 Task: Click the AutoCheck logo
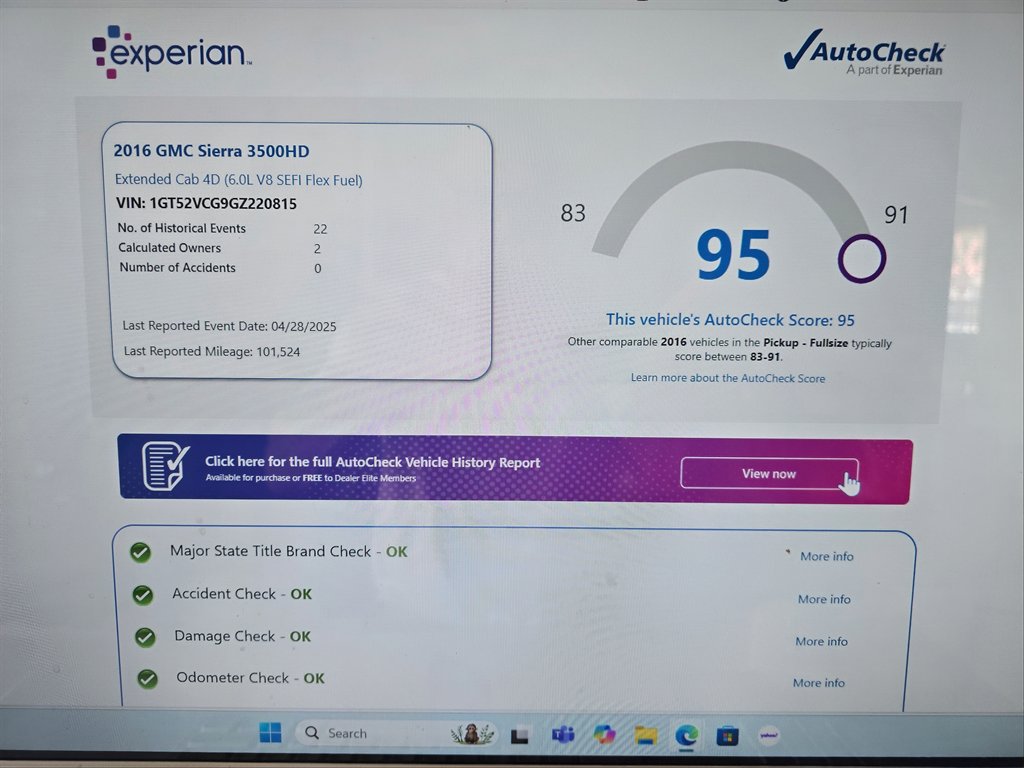[865, 53]
